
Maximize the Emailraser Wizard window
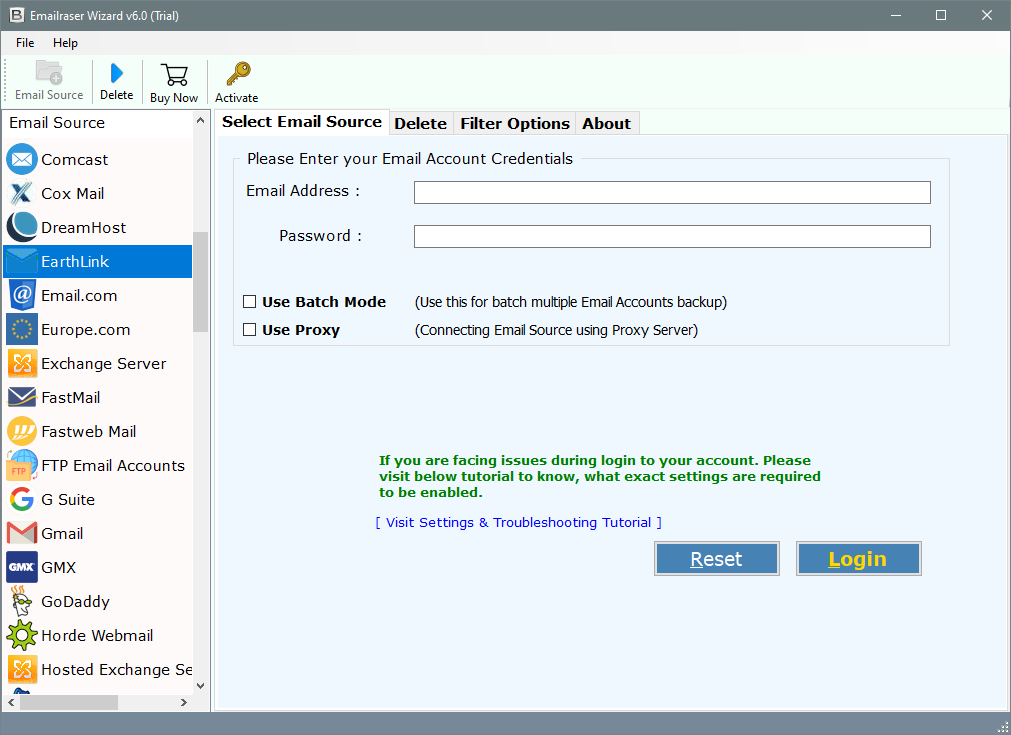coord(941,15)
